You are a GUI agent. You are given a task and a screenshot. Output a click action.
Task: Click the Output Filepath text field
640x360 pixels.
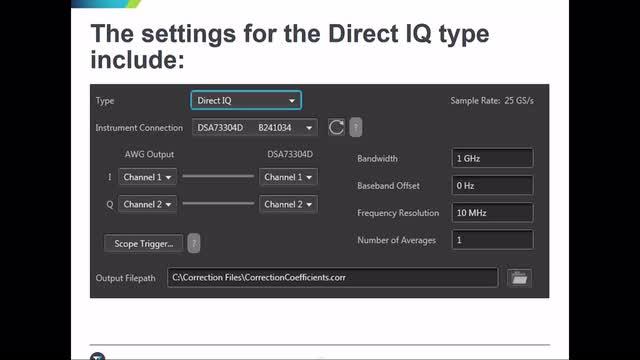pos(333,278)
